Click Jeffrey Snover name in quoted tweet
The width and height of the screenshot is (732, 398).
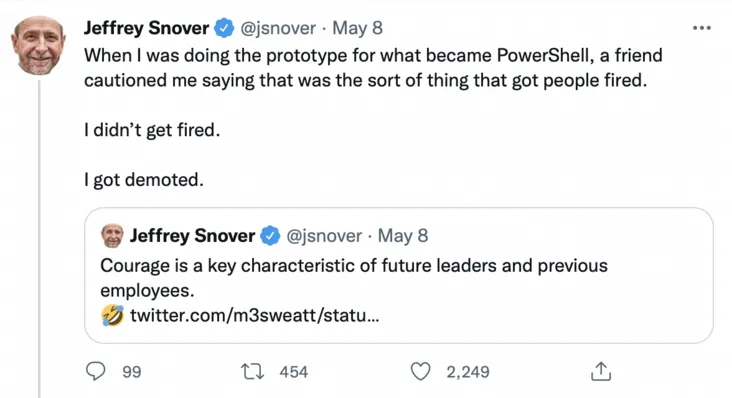tap(192, 236)
